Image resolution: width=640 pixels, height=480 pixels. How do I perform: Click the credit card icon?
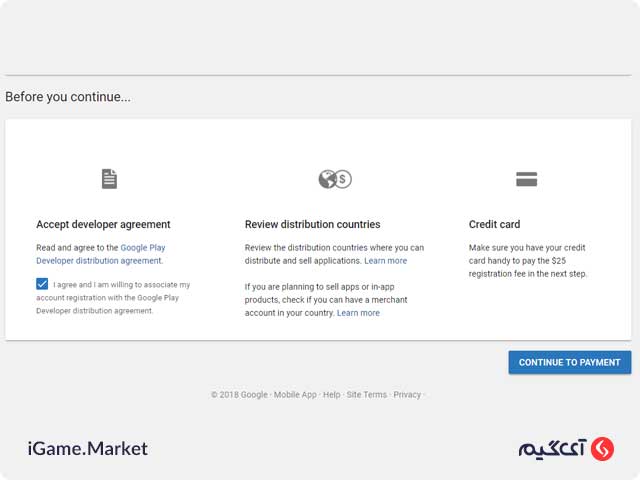[x=527, y=179]
